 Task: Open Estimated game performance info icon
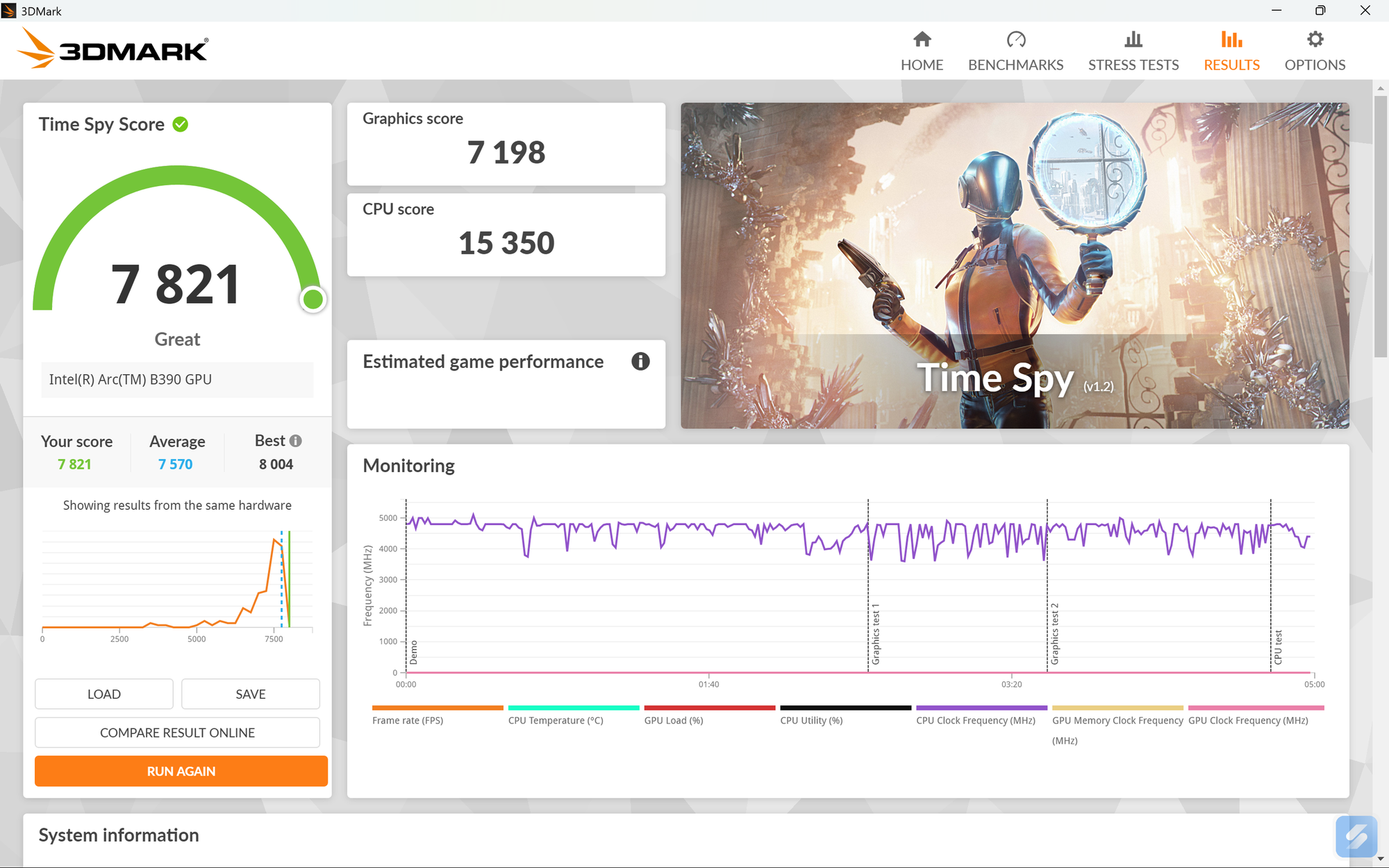tap(641, 361)
